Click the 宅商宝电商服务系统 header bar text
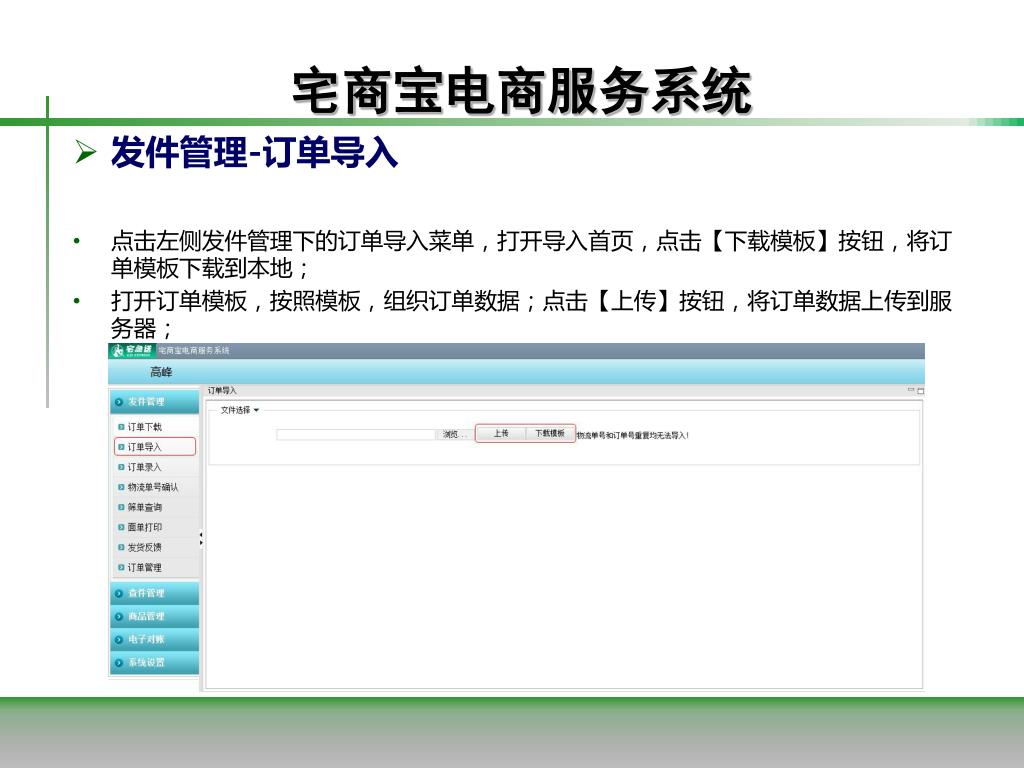This screenshot has width=1024, height=768. (x=194, y=351)
